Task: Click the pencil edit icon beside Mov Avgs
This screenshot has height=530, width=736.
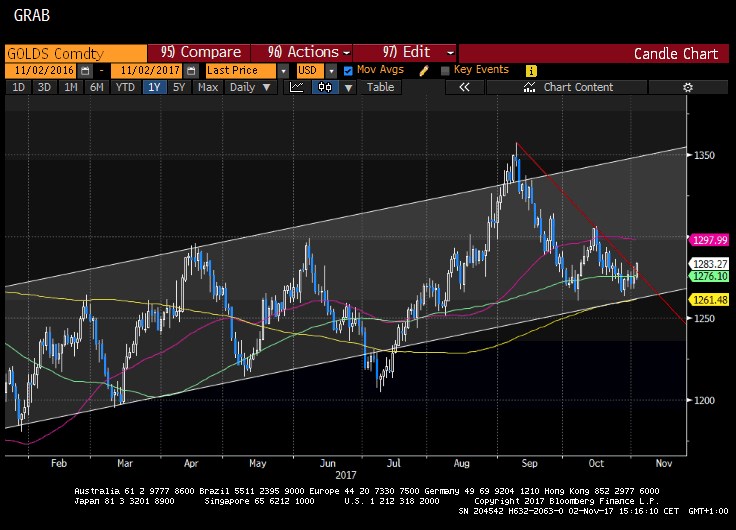Action: 424,71
